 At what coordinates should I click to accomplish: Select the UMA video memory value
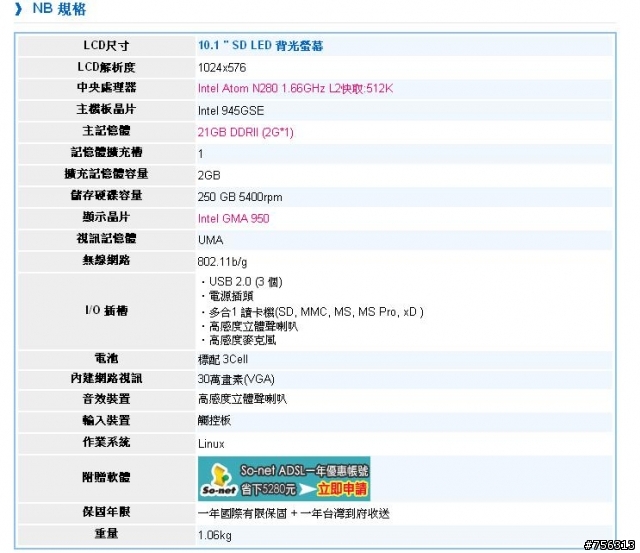[x=211, y=240]
